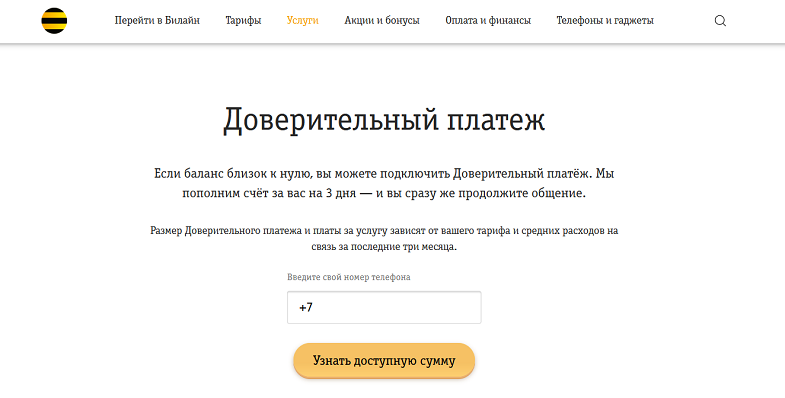Open the Тарифы menu item
785x398 pixels.
pyautogui.click(x=243, y=21)
